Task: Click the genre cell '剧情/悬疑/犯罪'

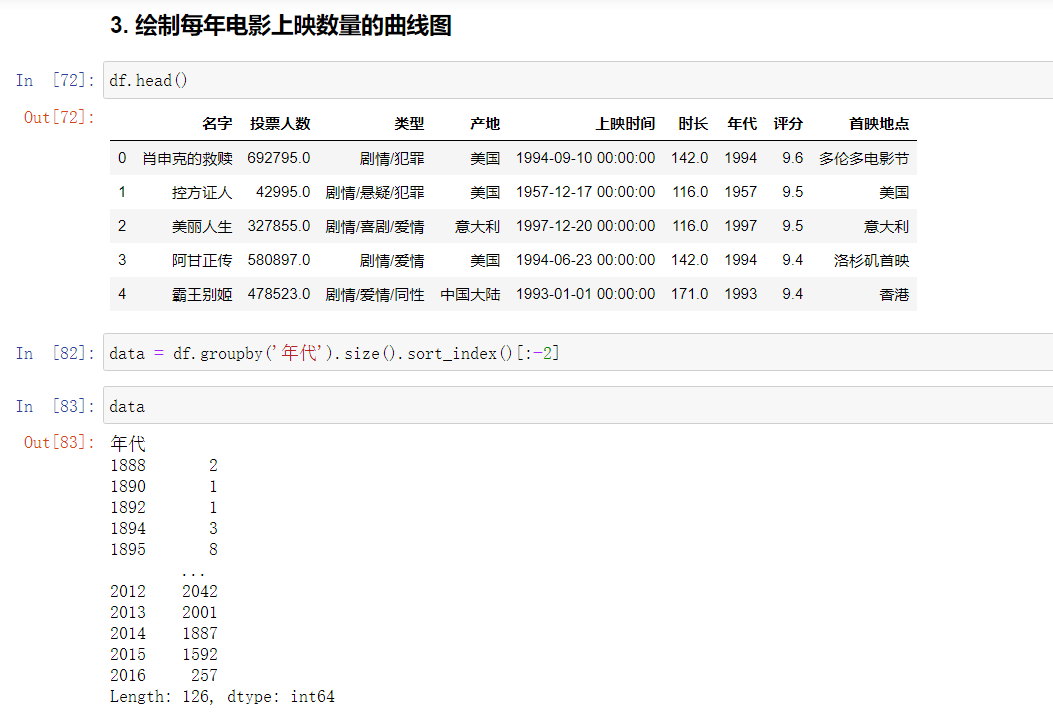Action: click(x=375, y=193)
